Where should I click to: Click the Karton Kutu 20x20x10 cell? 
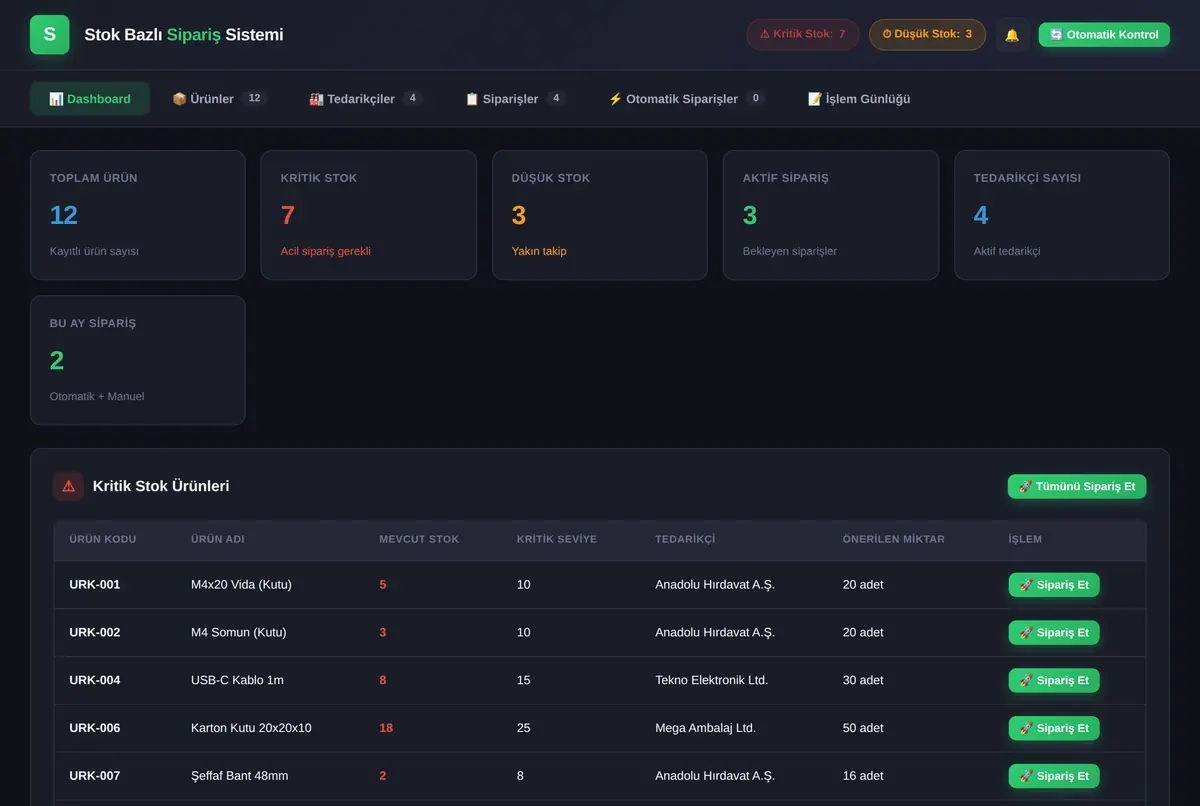(251, 729)
